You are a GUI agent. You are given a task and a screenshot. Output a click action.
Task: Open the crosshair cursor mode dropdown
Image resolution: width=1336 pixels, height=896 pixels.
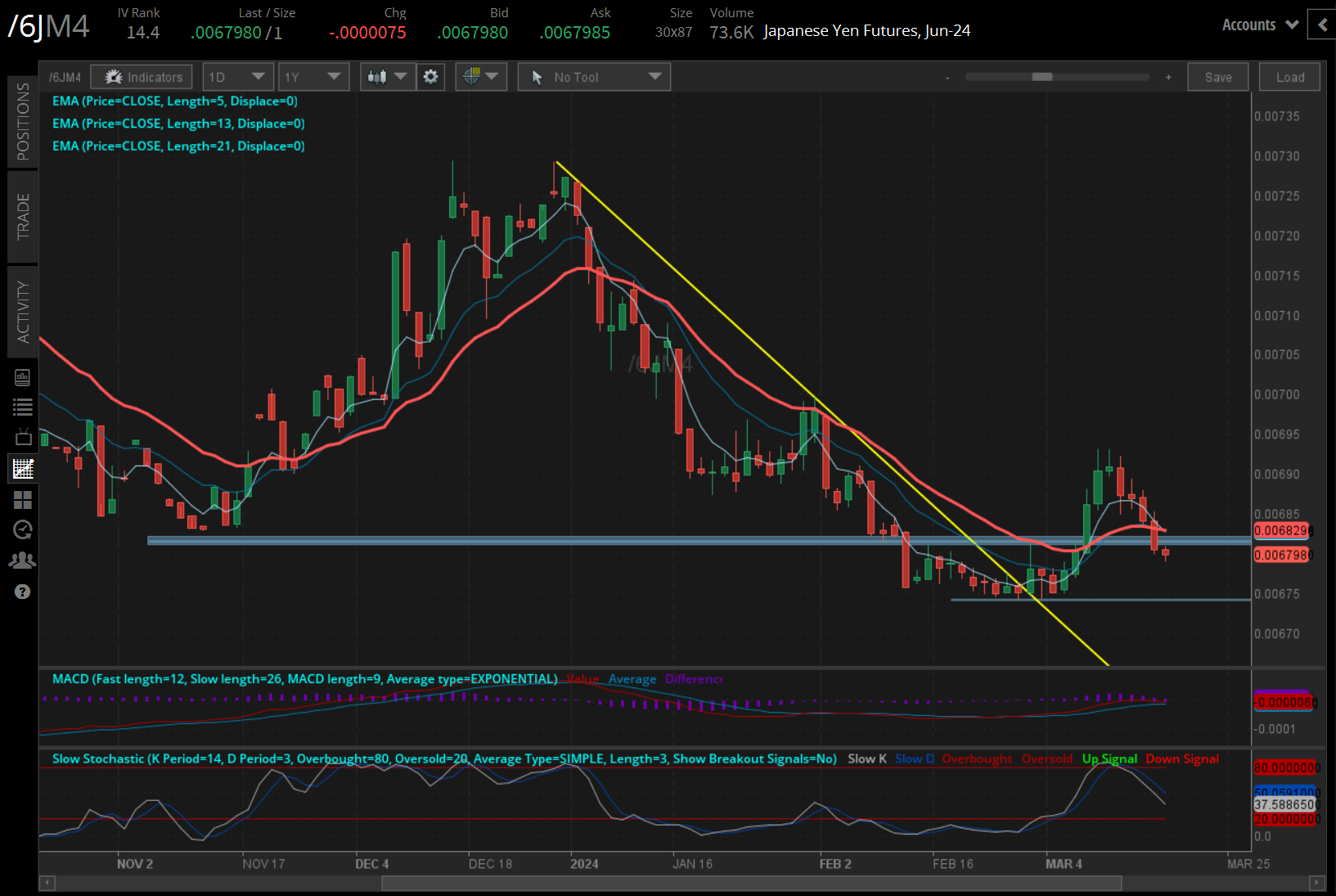pyautogui.click(x=480, y=77)
